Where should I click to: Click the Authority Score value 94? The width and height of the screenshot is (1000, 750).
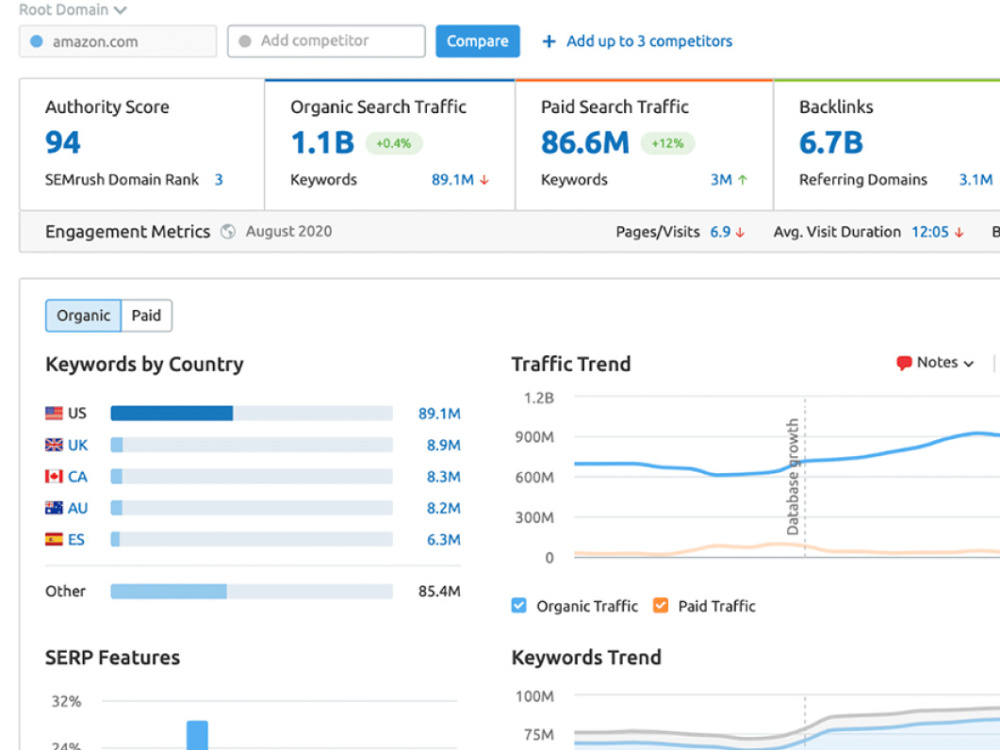pyautogui.click(x=62, y=142)
